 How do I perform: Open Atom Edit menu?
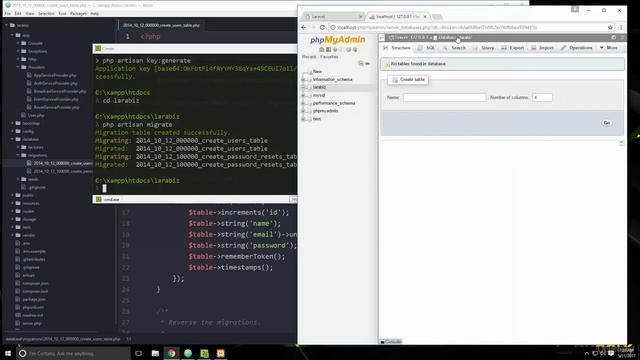pos(18,13)
